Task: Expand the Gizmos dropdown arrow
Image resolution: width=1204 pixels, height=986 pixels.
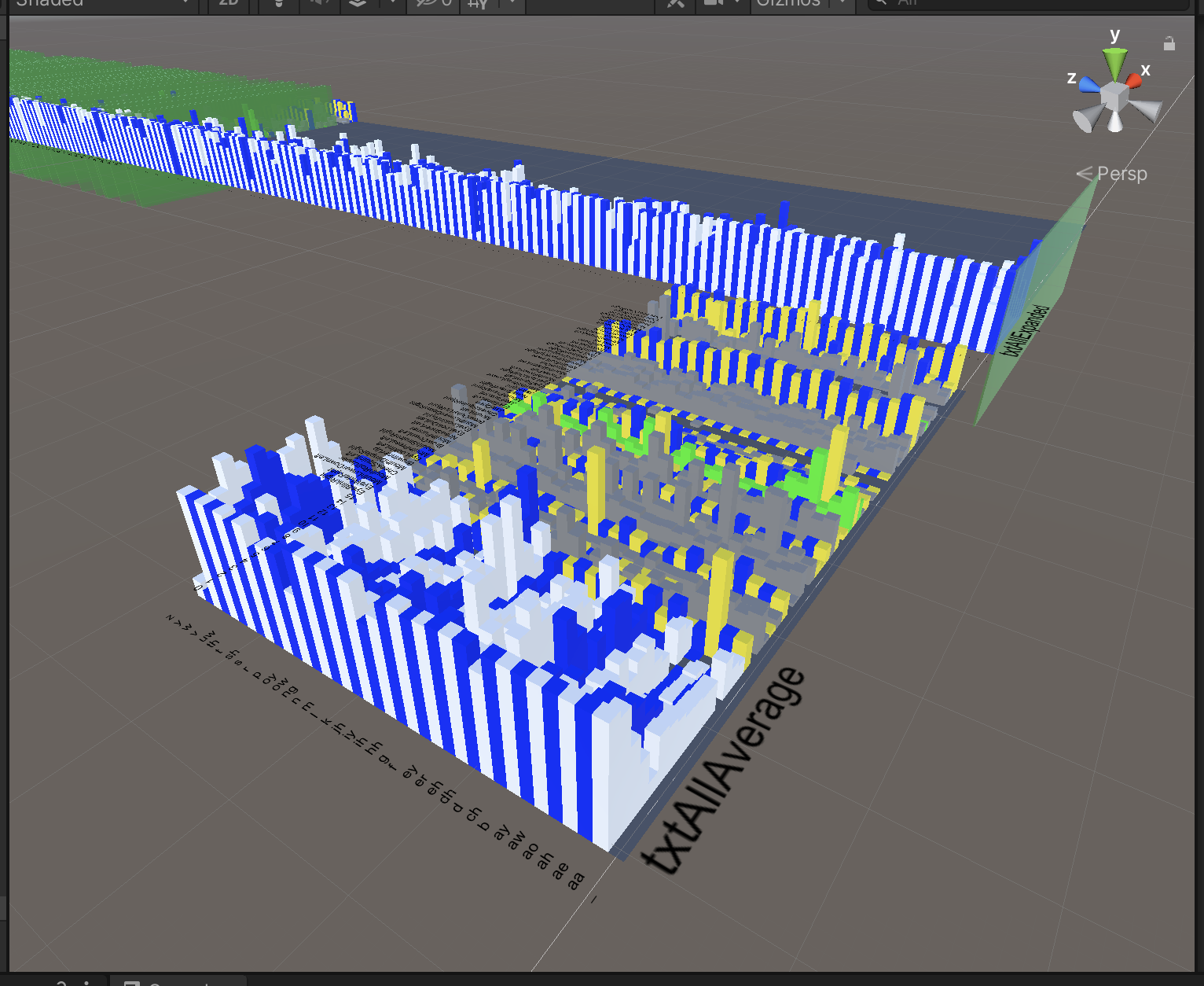Action: pyautogui.click(x=842, y=3)
